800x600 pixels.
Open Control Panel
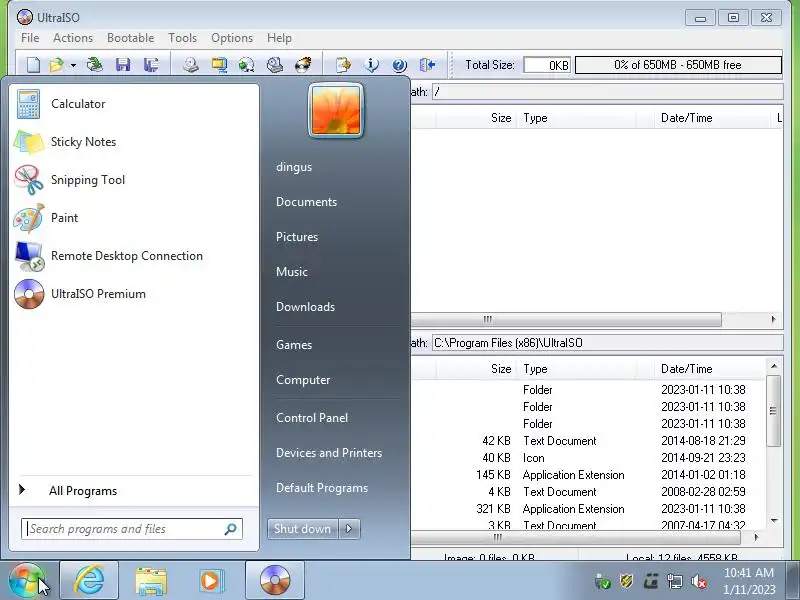[312, 418]
